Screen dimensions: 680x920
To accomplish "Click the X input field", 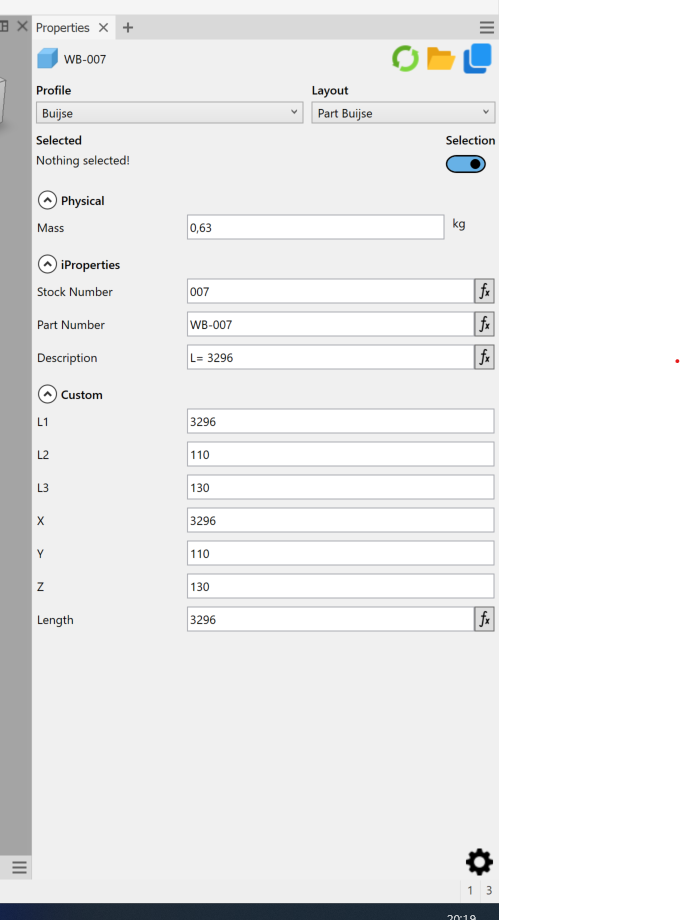I will pyautogui.click(x=340, y=520).
